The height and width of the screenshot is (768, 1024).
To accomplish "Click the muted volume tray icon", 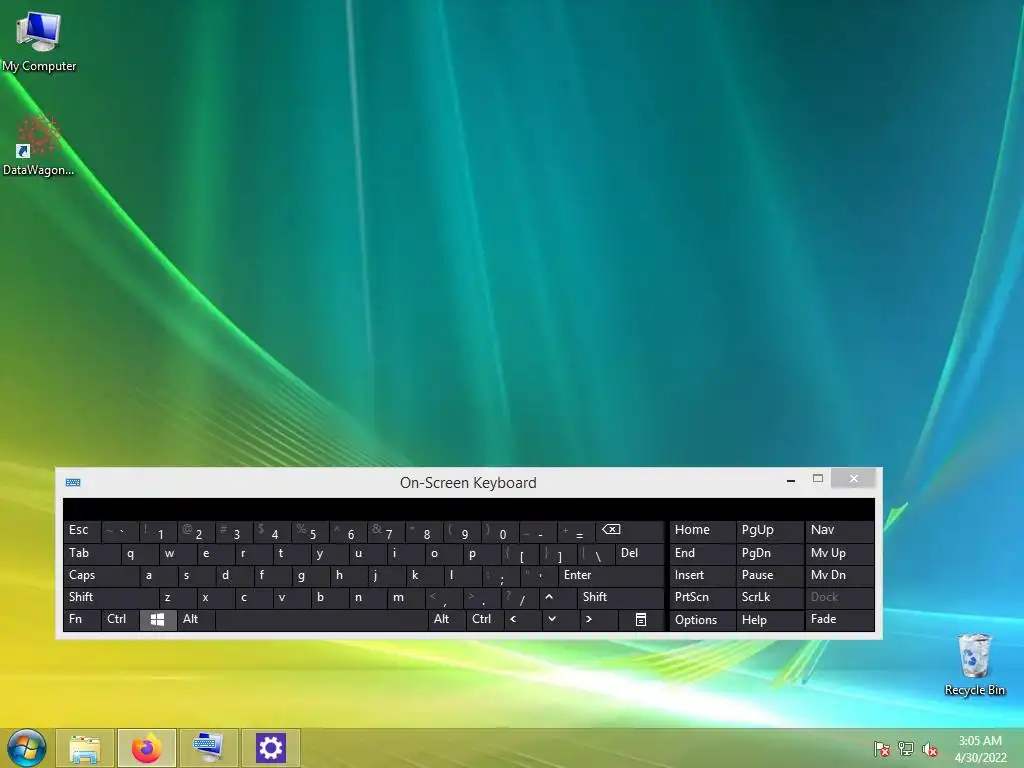I will (930, 749).
